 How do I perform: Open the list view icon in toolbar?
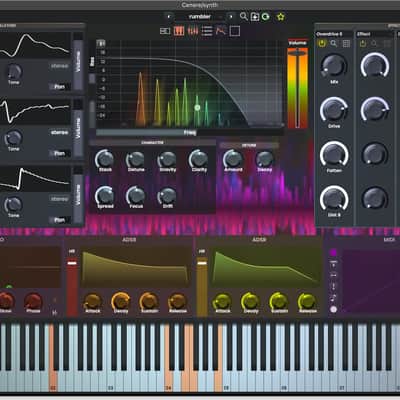(207, 31)
